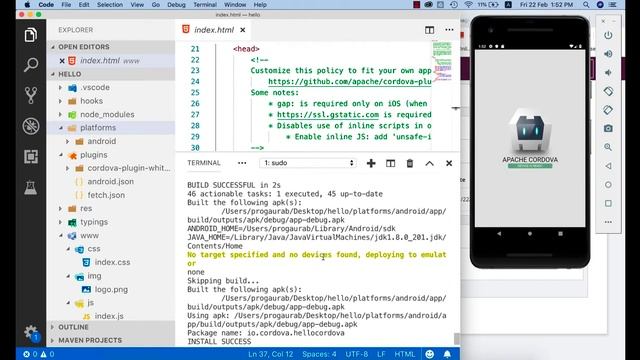The width and height of the screenshot is (640, 360).
Task: Open the File menu
Action: [66, 4]
